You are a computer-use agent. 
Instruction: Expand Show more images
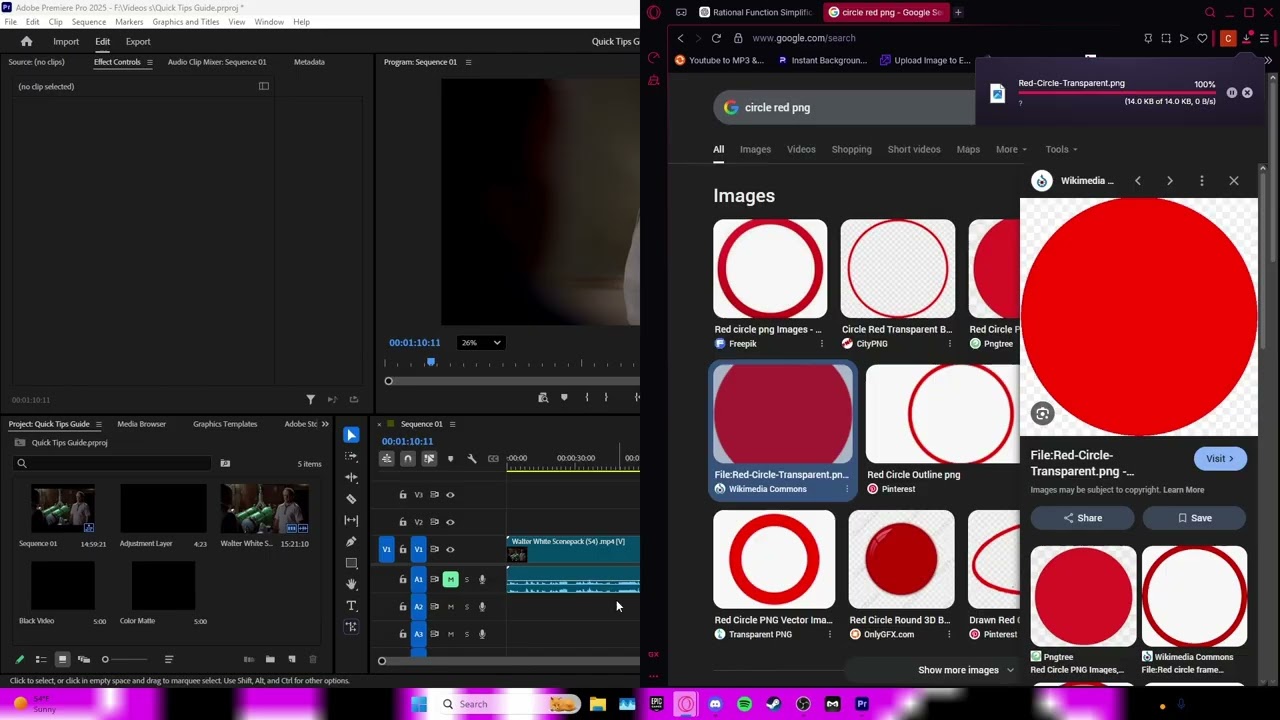[965, 670]
